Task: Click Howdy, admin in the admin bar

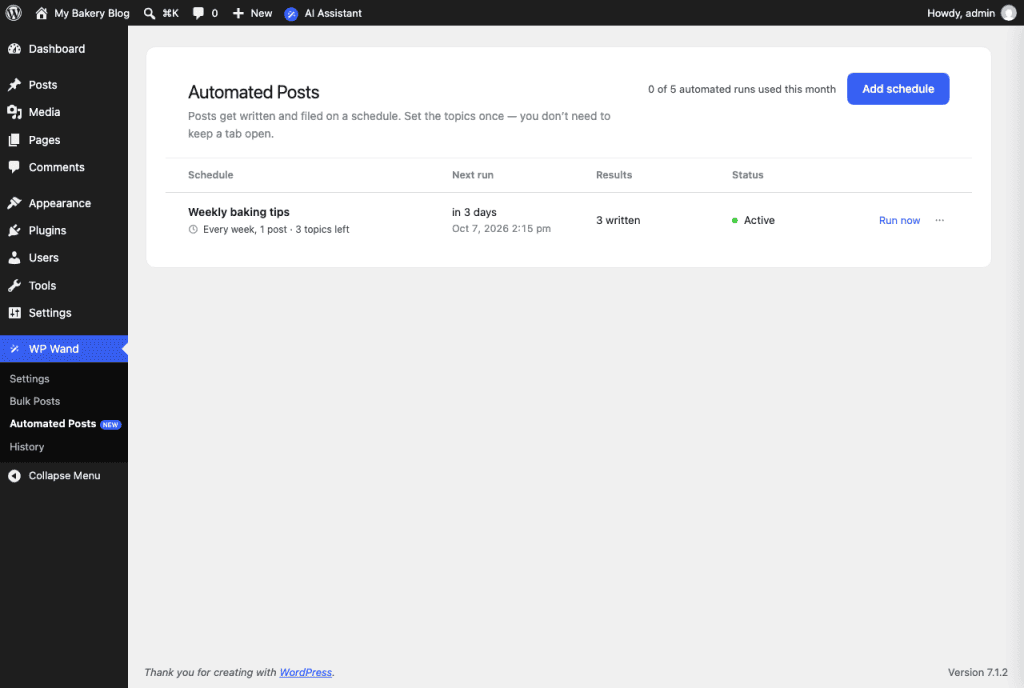Action: click(x=961, y=13)
